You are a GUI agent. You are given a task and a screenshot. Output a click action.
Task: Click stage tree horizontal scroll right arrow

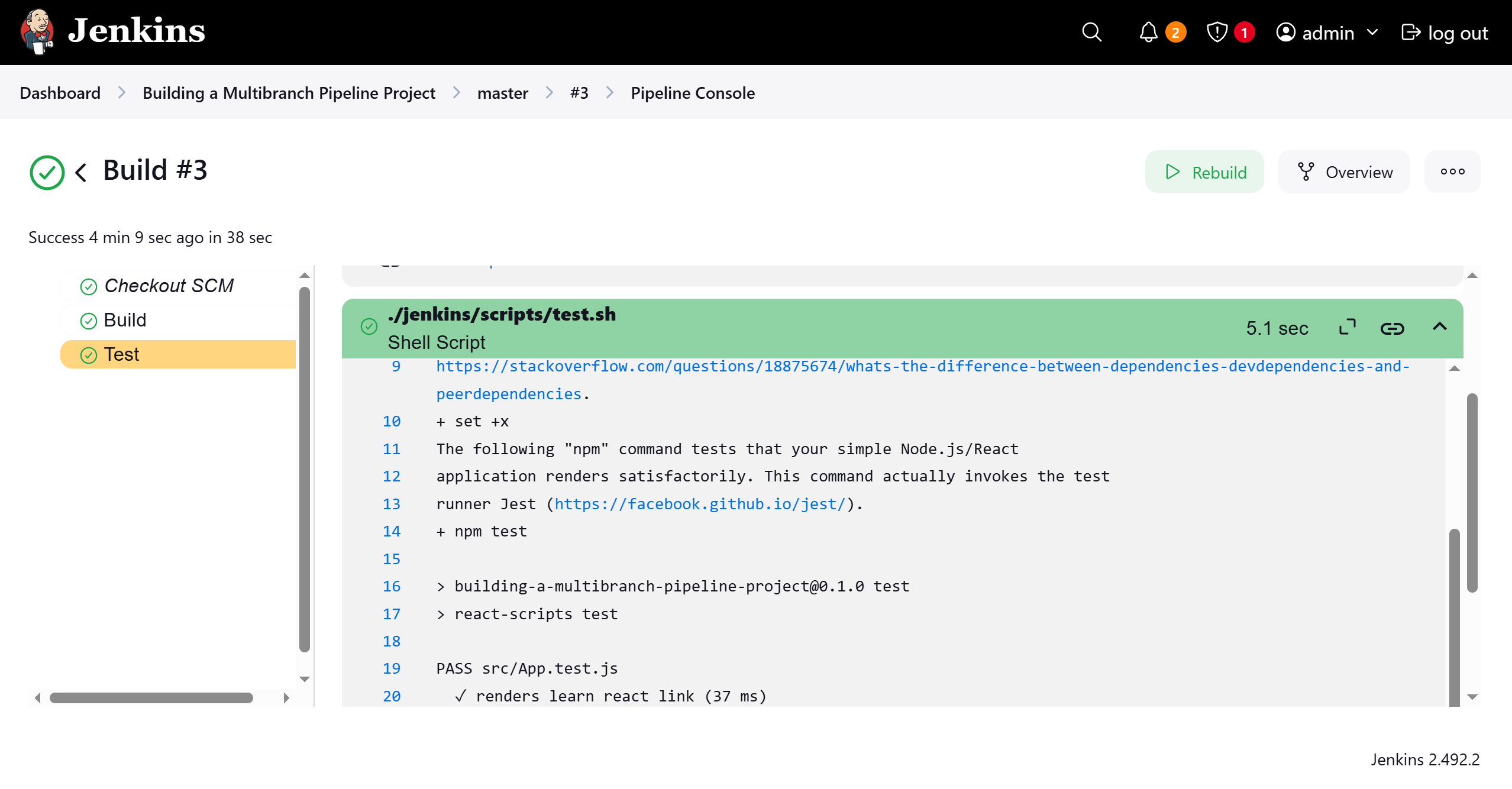click(x=286, y=698)
